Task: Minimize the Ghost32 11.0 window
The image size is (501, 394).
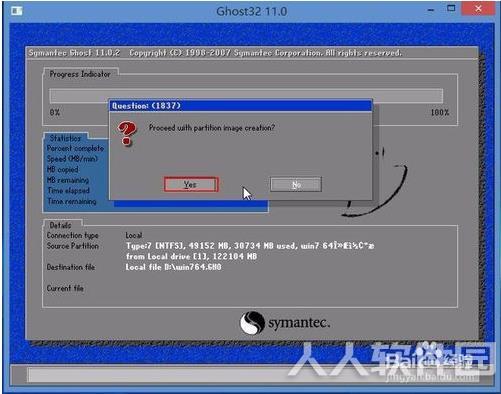Action: [431, 10]
